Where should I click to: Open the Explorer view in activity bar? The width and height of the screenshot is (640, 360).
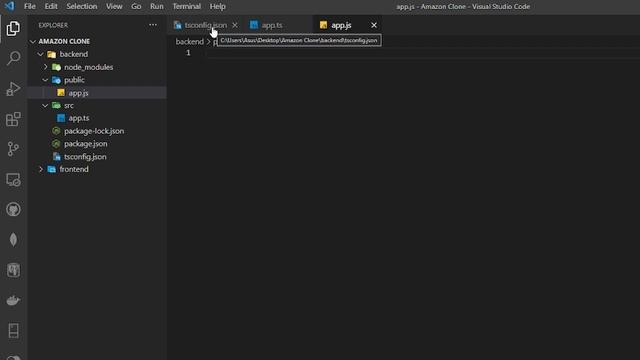13,29
